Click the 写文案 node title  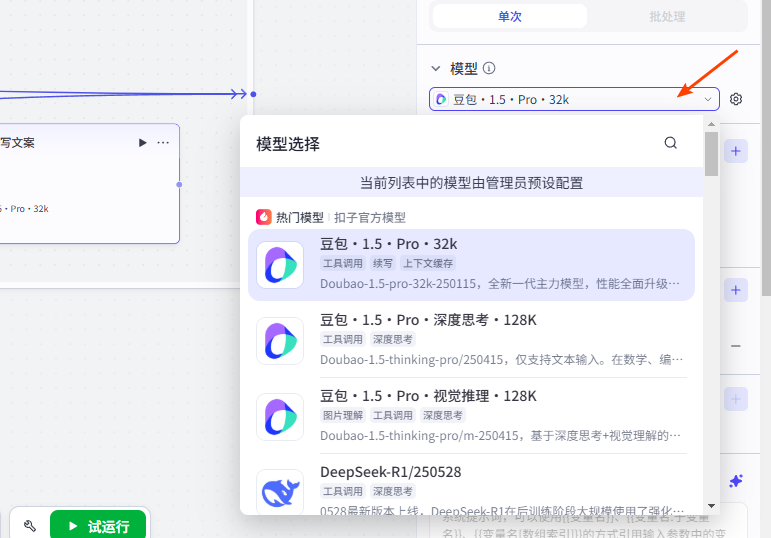coord(18,143)
